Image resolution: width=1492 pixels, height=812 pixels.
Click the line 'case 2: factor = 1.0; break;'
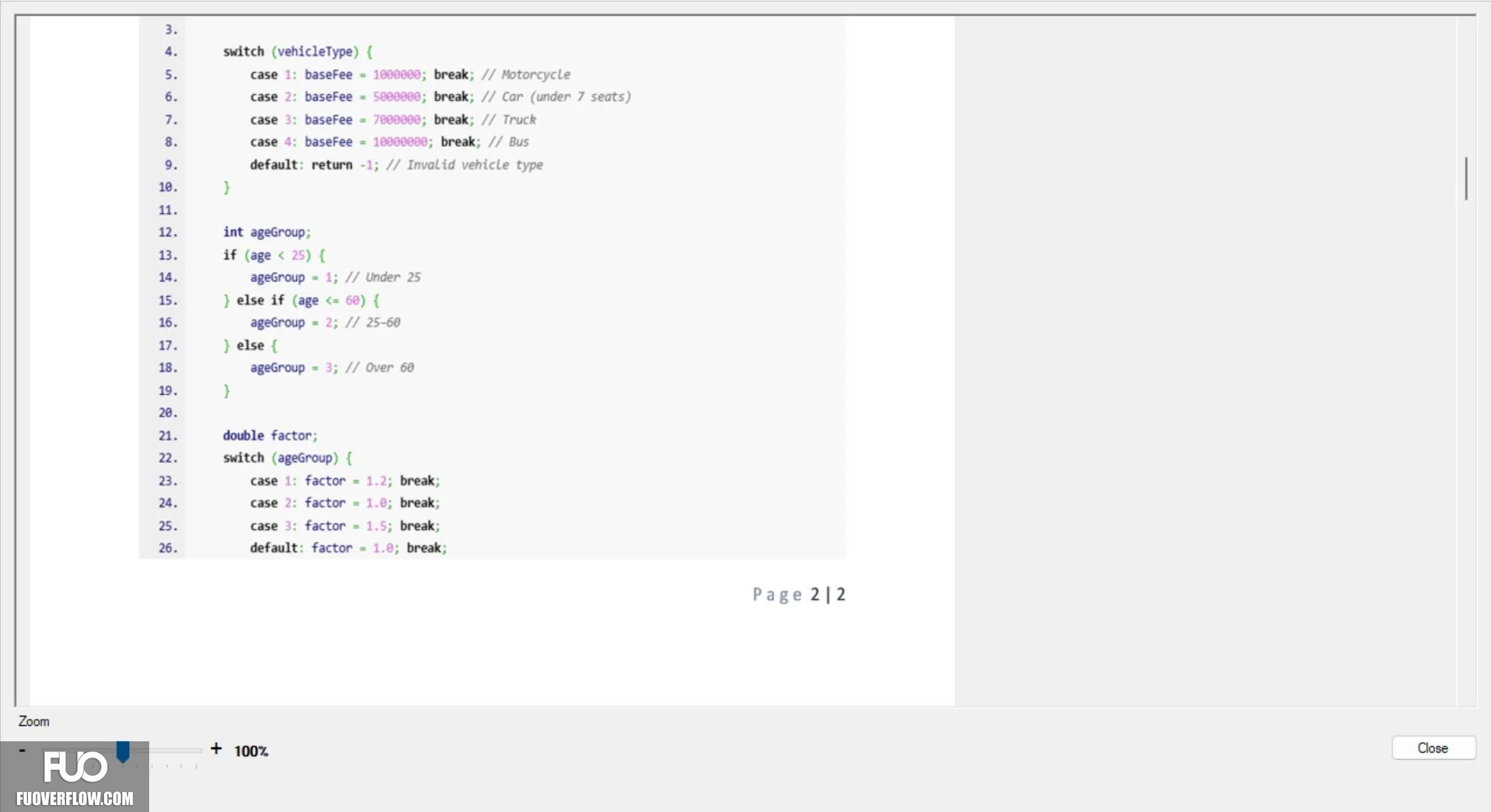tap(345, 503)
